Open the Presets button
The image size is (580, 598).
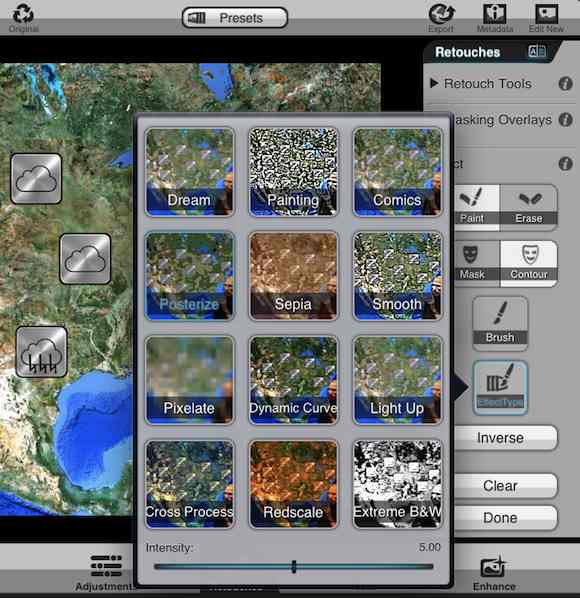coord(235,18)
